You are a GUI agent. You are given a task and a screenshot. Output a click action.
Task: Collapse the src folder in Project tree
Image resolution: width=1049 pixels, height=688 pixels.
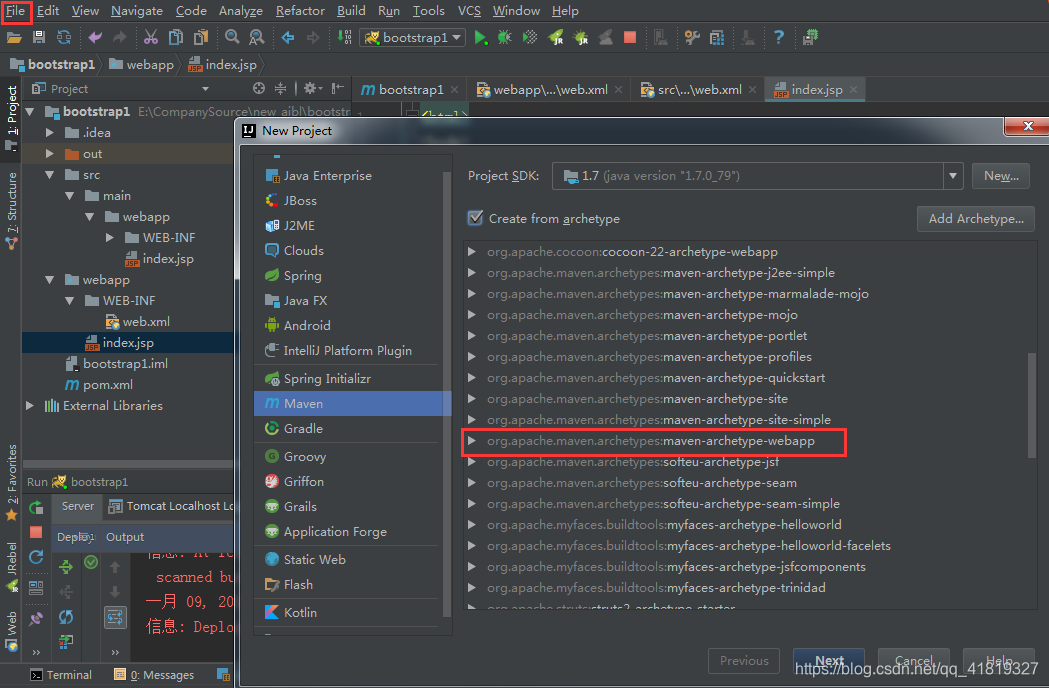(x=50, y=175)
